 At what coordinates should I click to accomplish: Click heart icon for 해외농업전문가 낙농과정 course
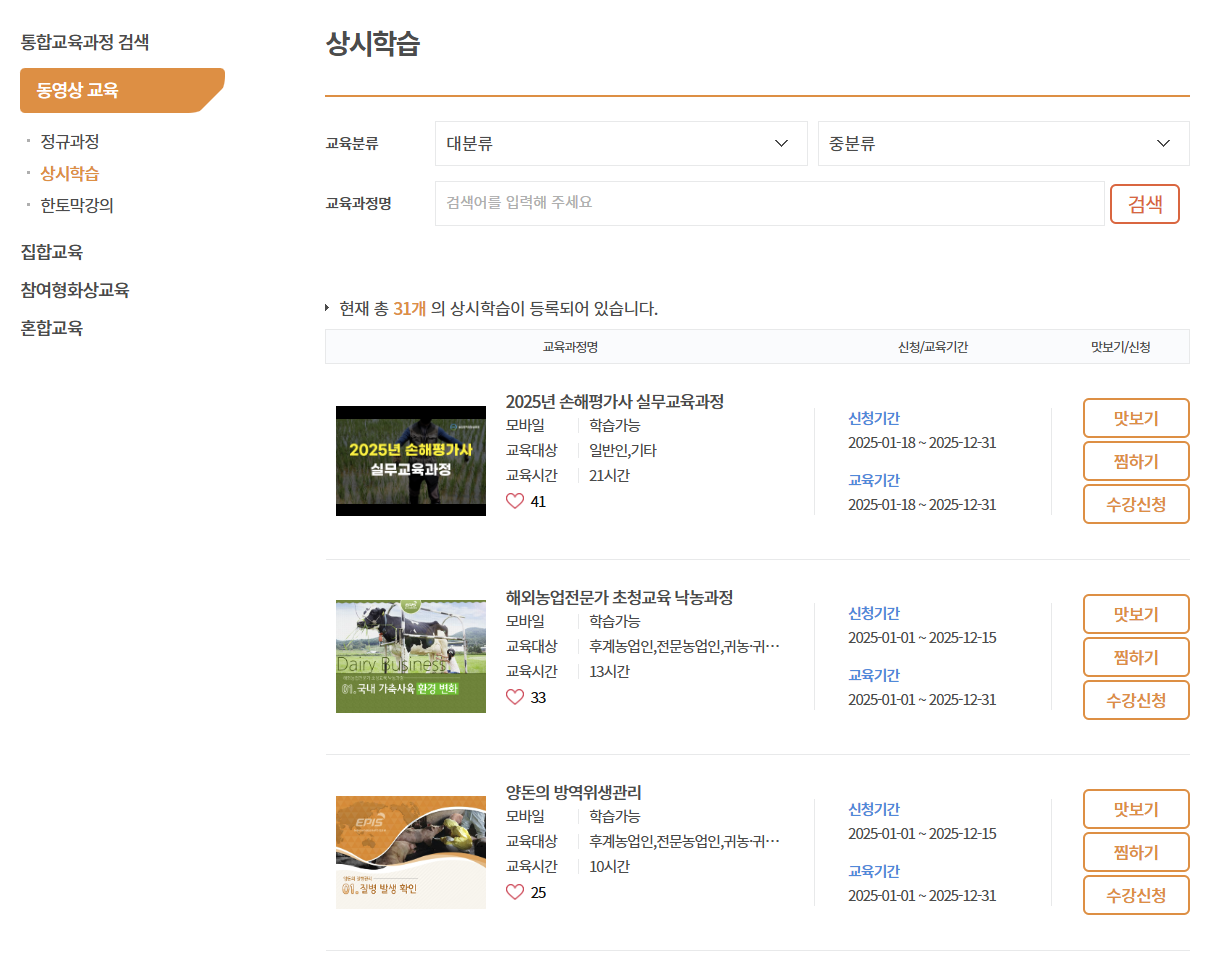tap(515, 697)
